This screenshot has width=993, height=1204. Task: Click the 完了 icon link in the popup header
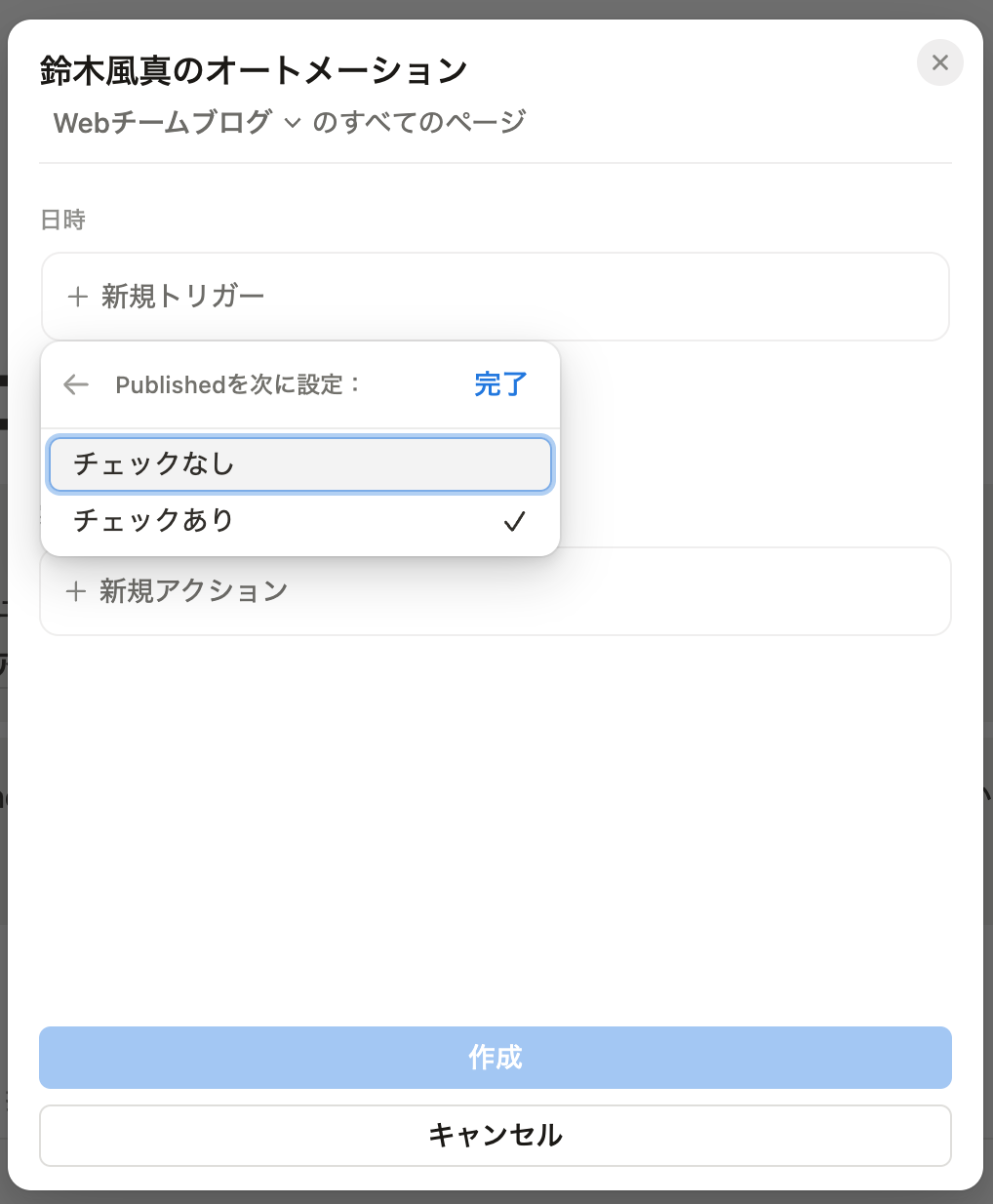click(500, 384)
